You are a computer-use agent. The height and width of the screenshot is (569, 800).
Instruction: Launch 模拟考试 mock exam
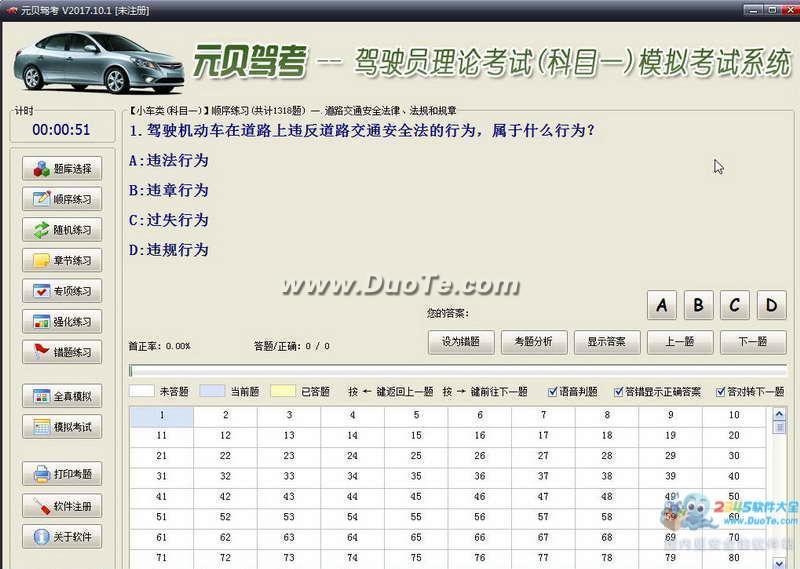point(62,427)
